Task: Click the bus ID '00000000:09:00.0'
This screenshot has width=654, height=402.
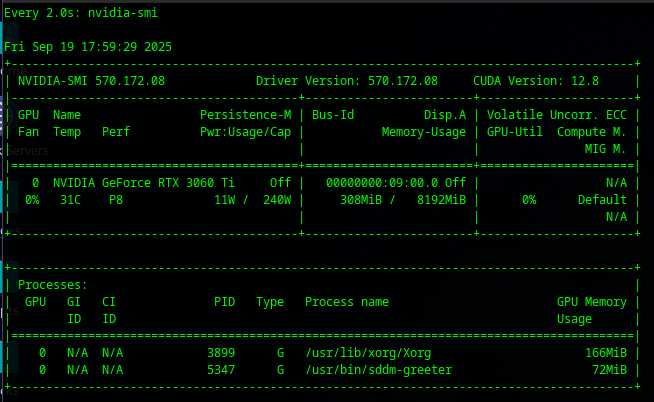Action: coord(382,183)
